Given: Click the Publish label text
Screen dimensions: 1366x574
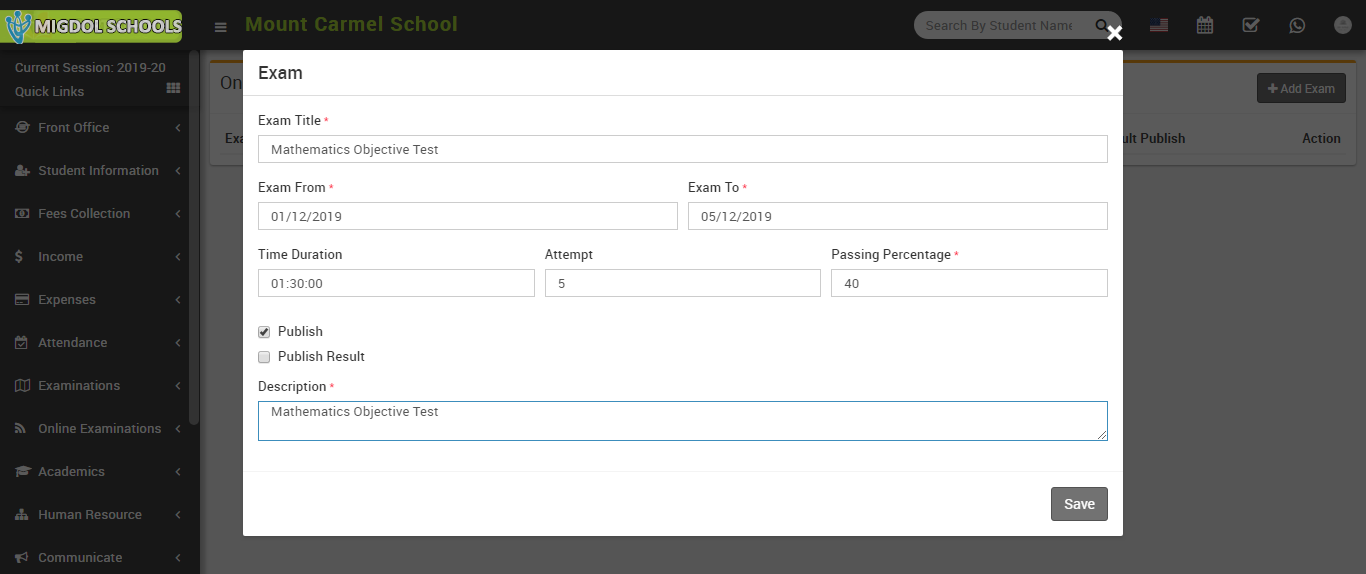Looking at the screenshot, I should [x=300, y=332].
